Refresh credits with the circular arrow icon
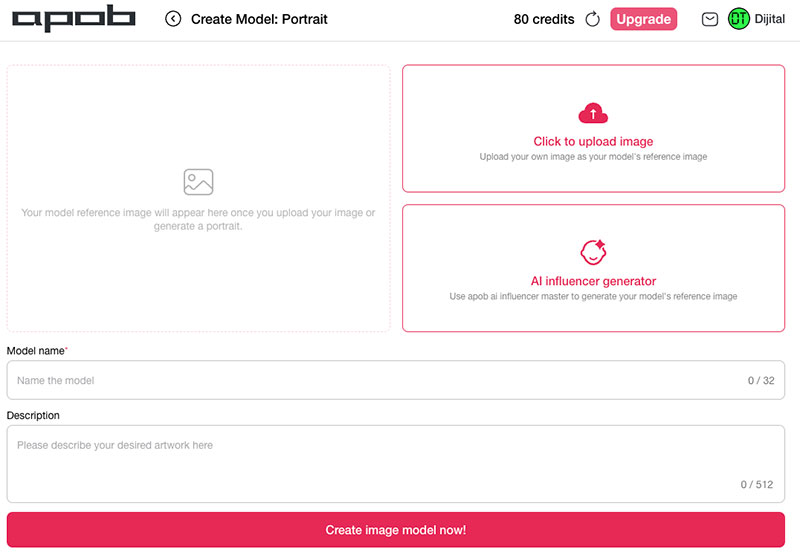This screenshot has height=552, width=800. pyautogui.click(x=592, y=19)
